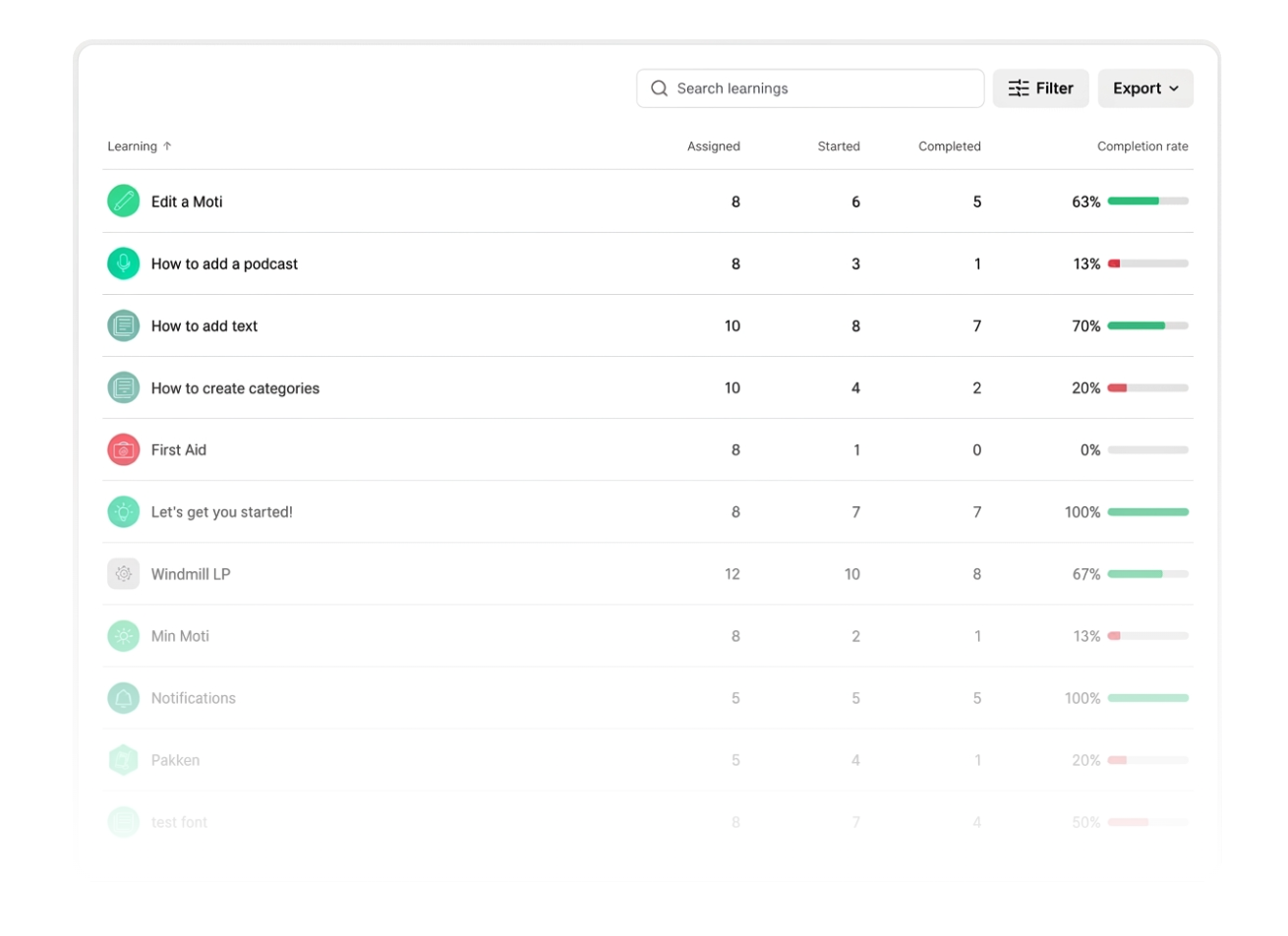Click the lightbulb icon for Let's get you started!
This screenshot has height=936, width=1288.
click(x=123, y=511)
